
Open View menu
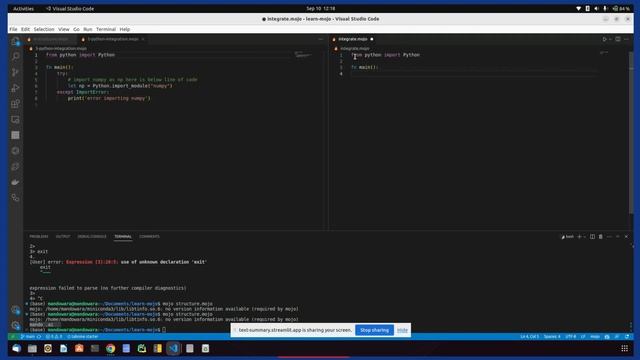(x=64, y=29)
